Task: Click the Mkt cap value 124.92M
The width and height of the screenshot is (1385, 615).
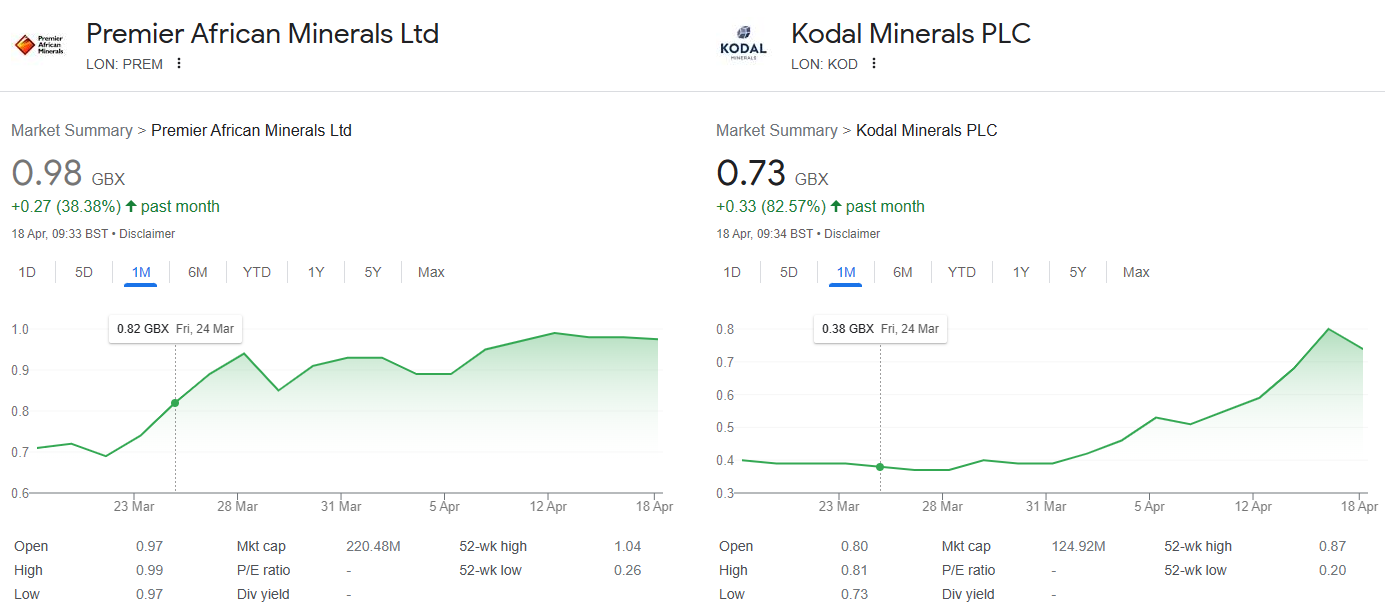Action: point(1078,546)
